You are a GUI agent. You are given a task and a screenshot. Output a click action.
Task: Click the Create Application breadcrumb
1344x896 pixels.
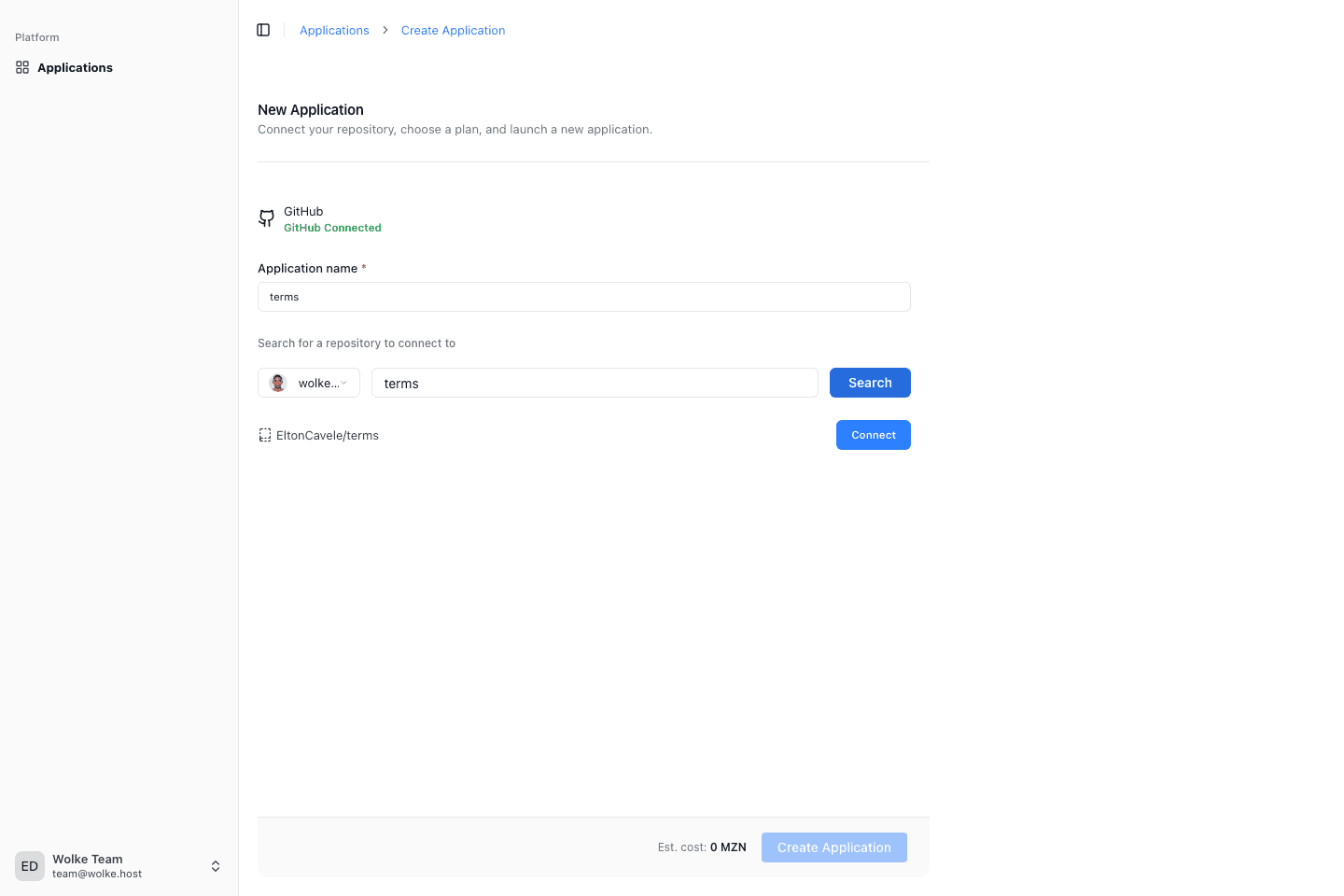click(x=453, y=30)
